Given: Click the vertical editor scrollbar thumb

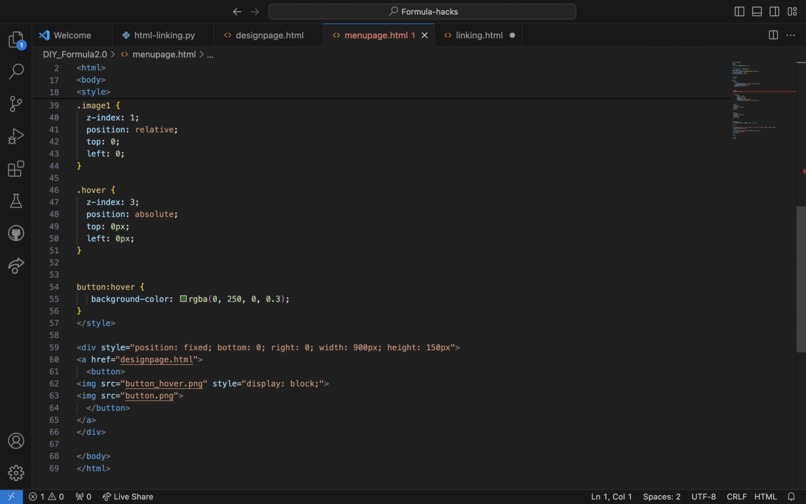Looking at the screenshot, I should (x=801, y=279).
